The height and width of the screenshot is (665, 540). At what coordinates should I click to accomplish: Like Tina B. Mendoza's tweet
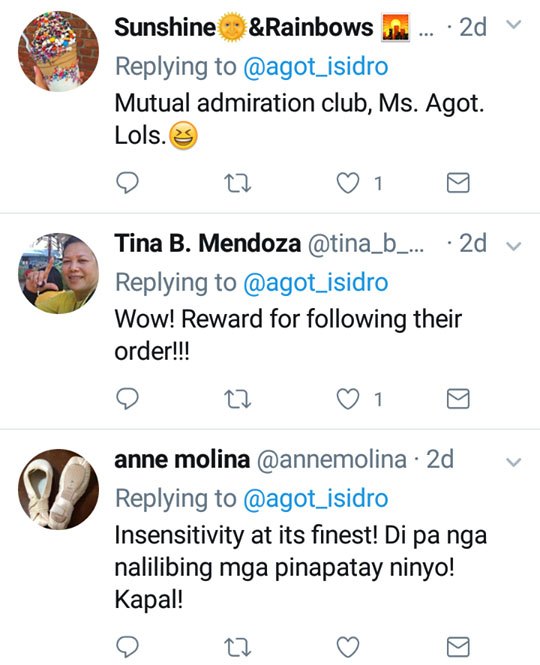click(x=348, y=399)
